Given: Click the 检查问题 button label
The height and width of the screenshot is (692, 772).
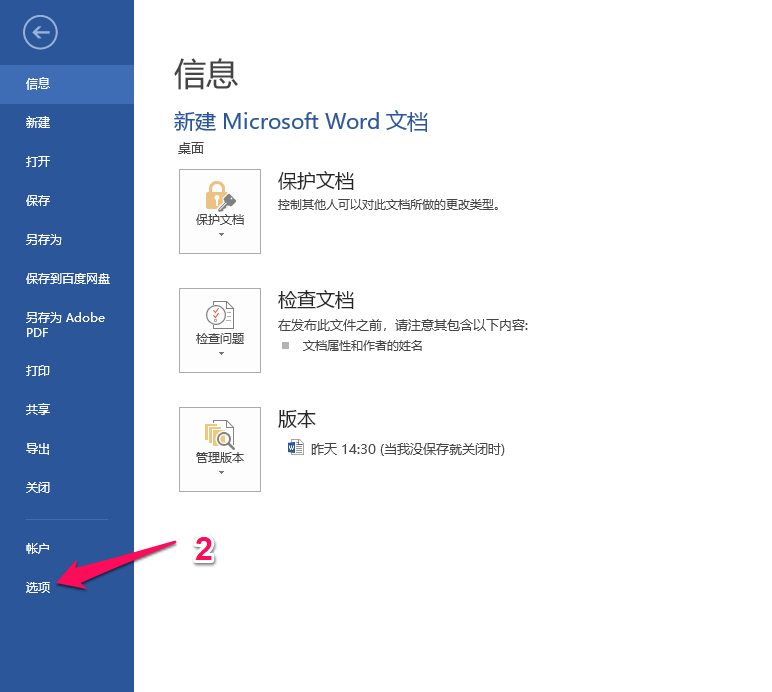Looking at the screenshot, I should click(x=220, y=339).
